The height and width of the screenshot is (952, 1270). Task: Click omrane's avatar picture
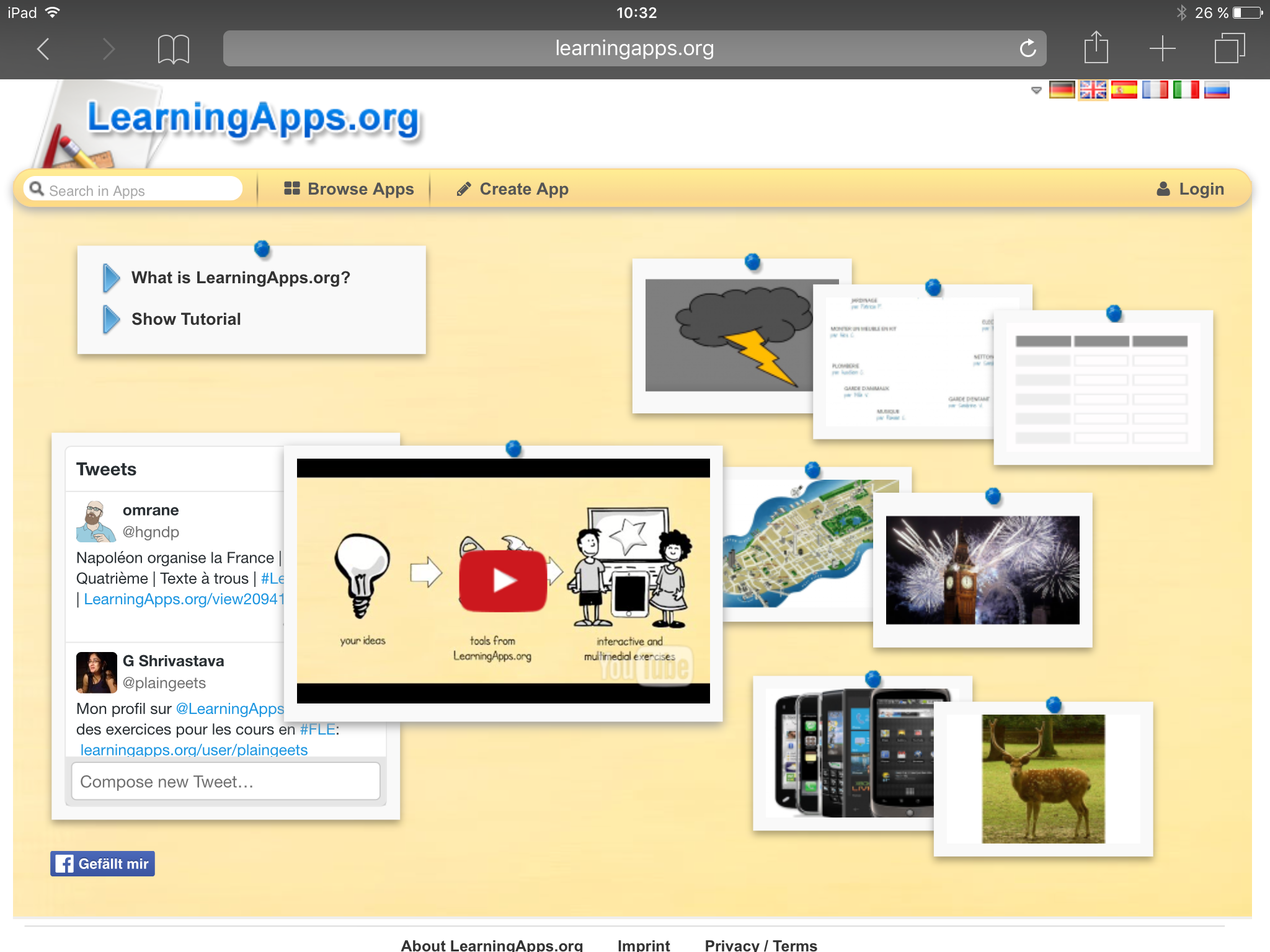pyautogui.click(x=96, y=521)
